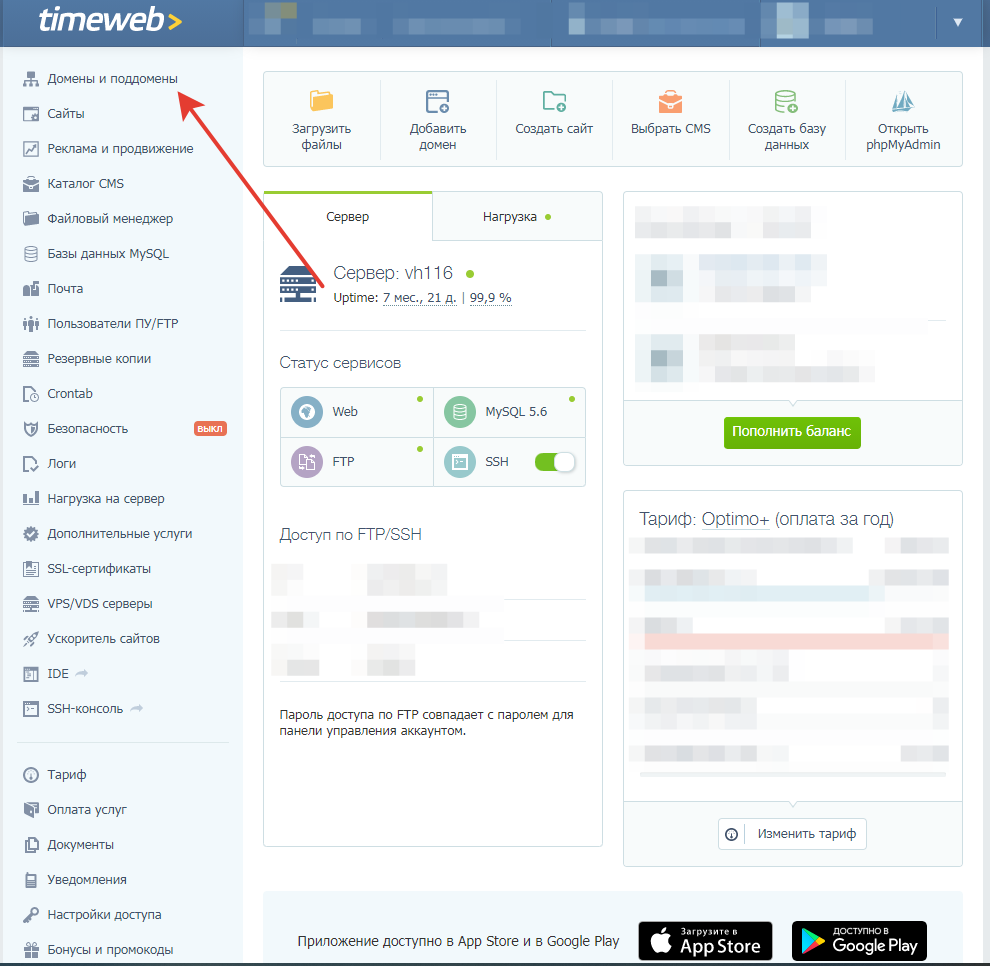Click the Пользователи ПУ/FTP icon
The height and width of the screenshot is (966, 990).
[30, 324]
